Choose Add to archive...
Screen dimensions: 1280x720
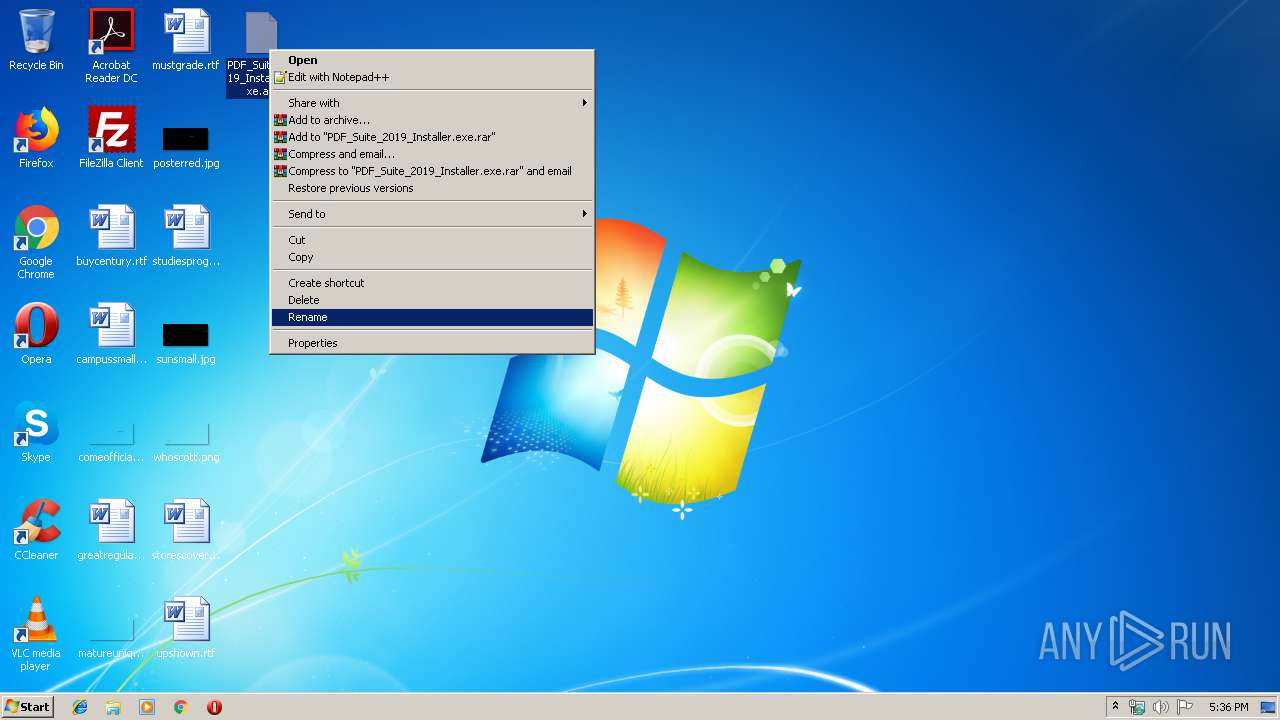pyautogui.click(x=432, y=120)
